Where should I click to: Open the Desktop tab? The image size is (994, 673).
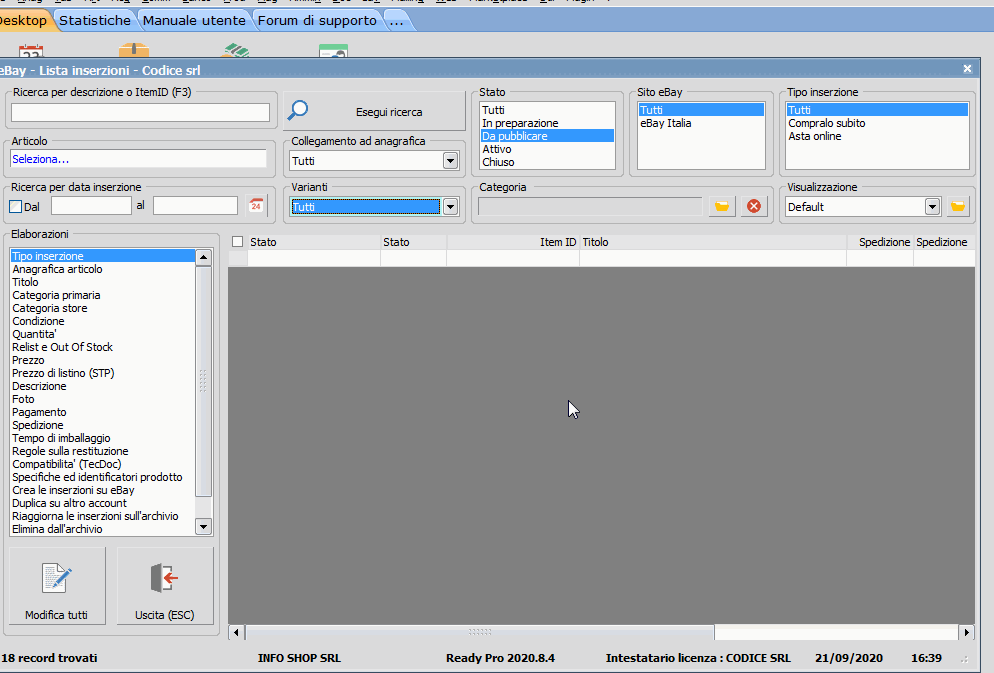(24, 20)
